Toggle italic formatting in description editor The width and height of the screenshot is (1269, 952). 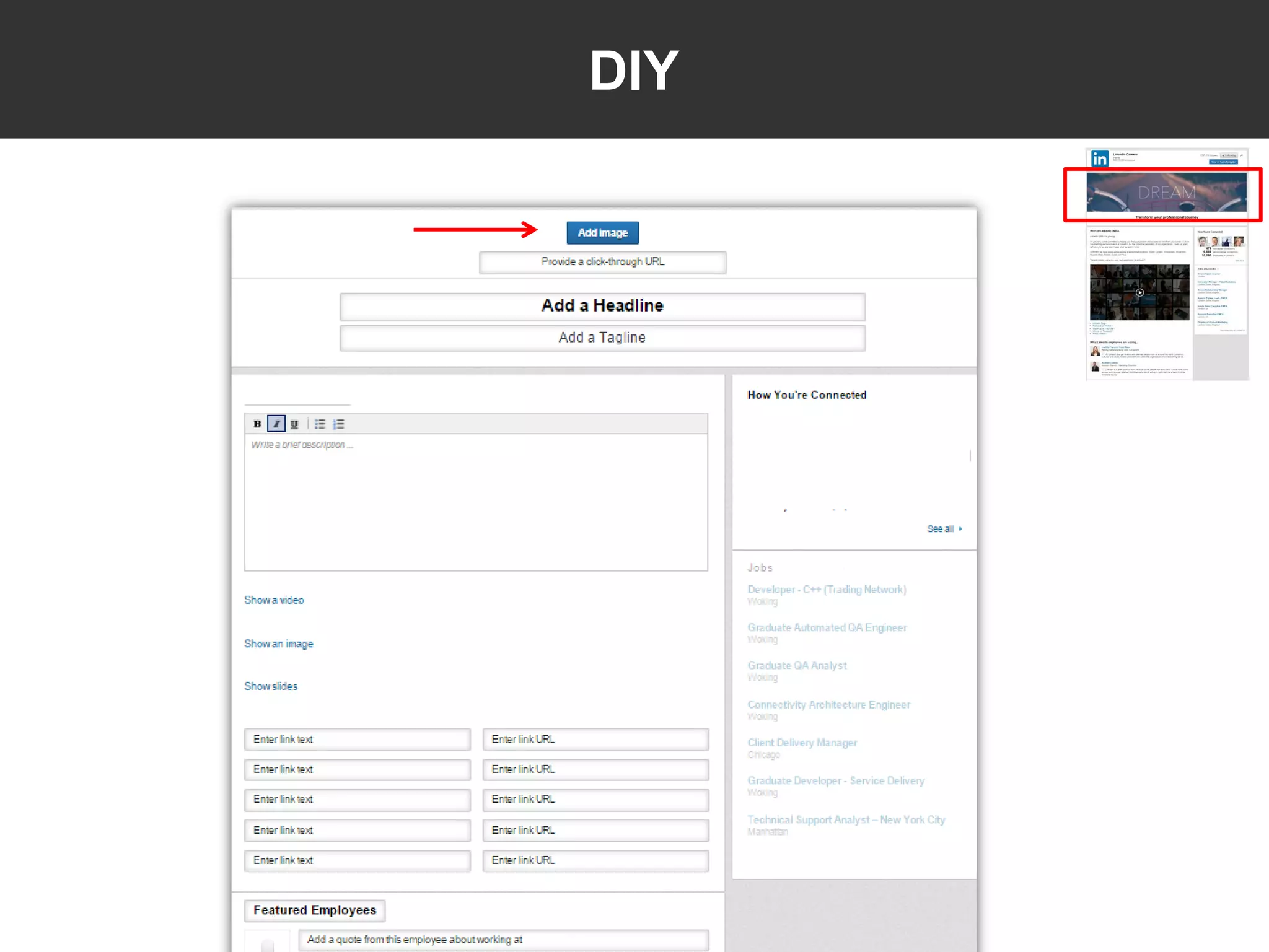coord(276,424)
